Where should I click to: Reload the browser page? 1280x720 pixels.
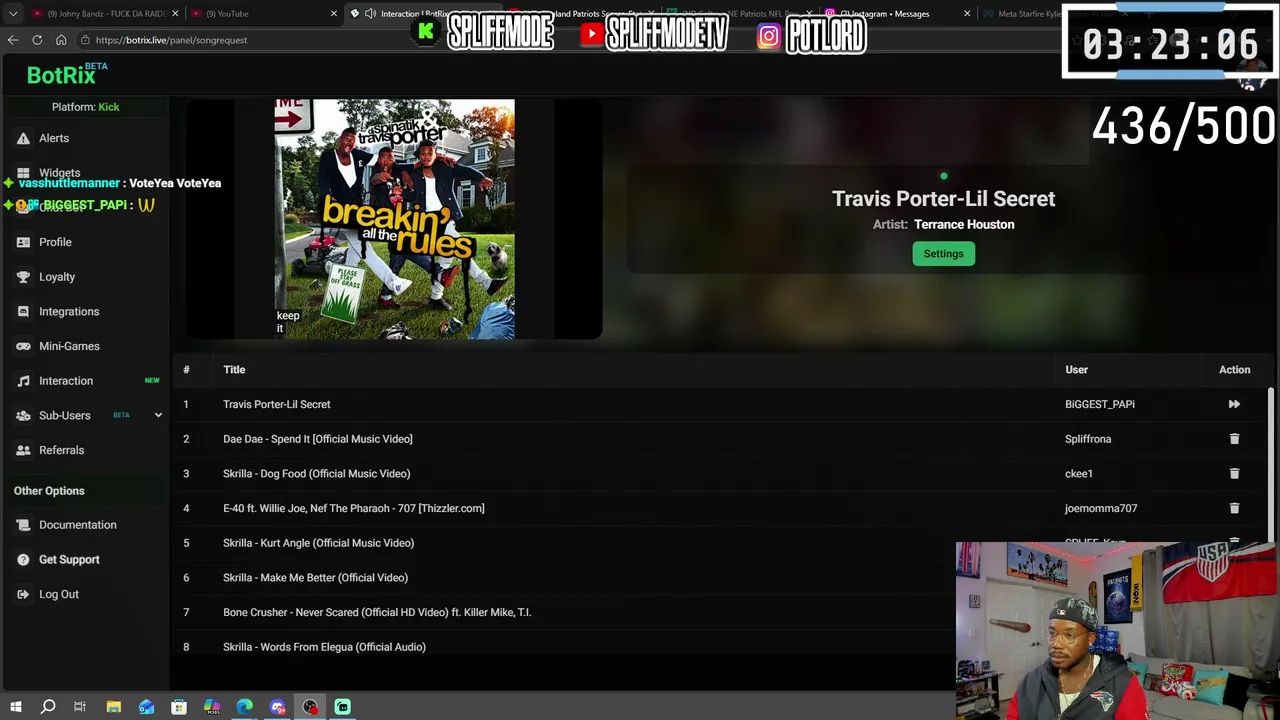[37, 40]
